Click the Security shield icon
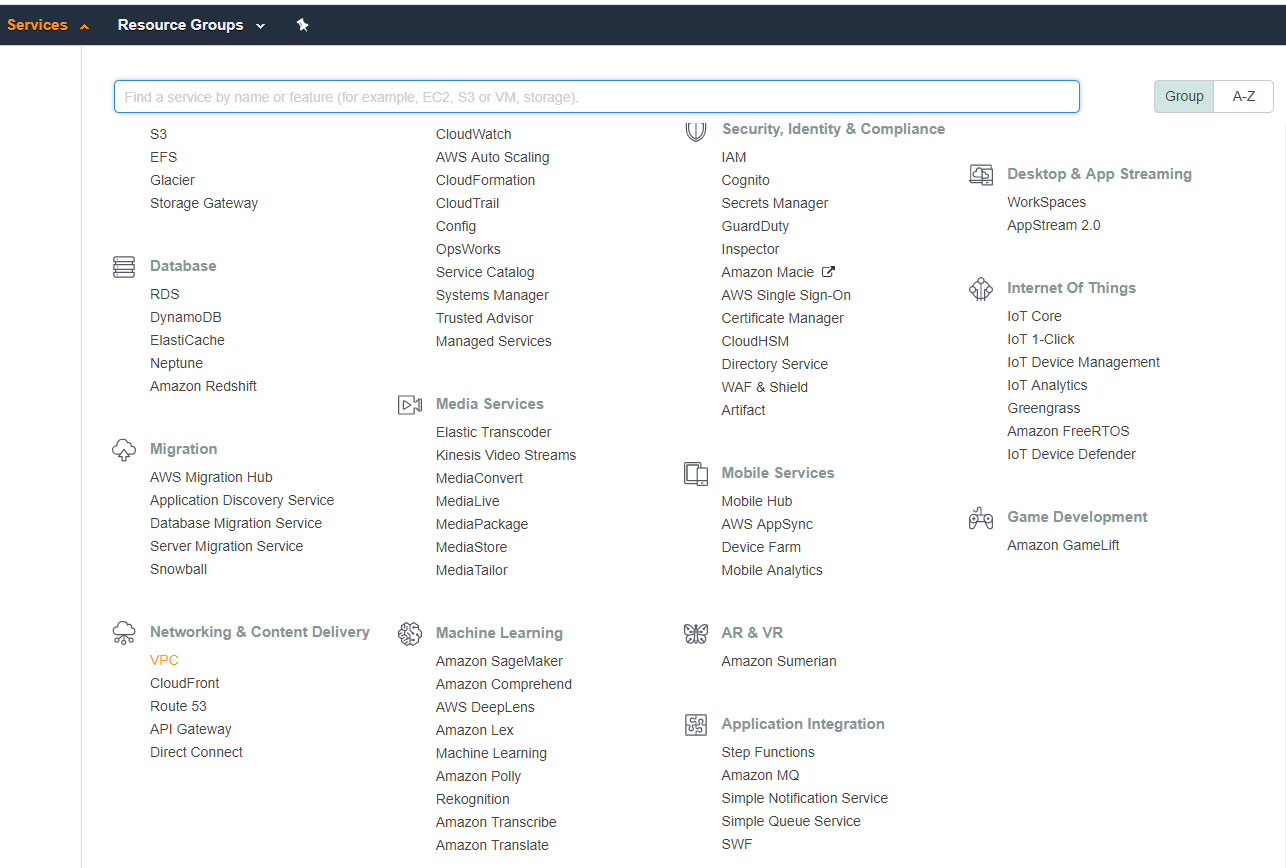 click(696, 130)
